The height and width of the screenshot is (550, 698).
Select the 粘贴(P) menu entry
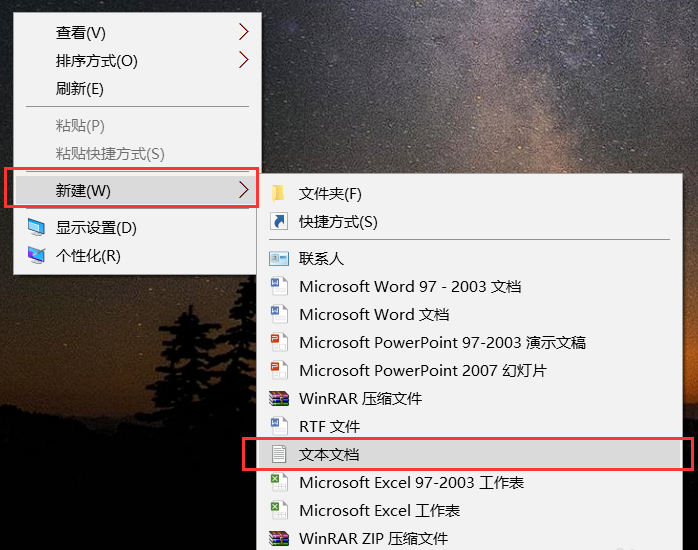(137, 125)
